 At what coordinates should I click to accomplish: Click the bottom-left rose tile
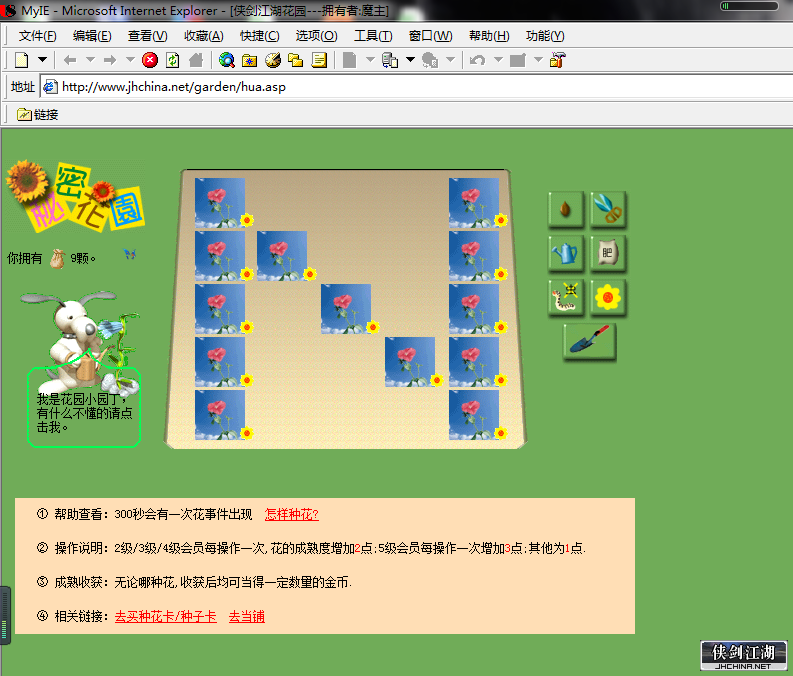pyautogui.click(x=220, y=415)
